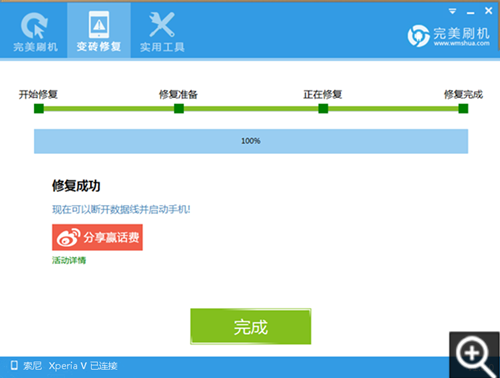Click the 修复准备 step marker
Viewport: 500px width, 378px height.
tap(179, 108)
